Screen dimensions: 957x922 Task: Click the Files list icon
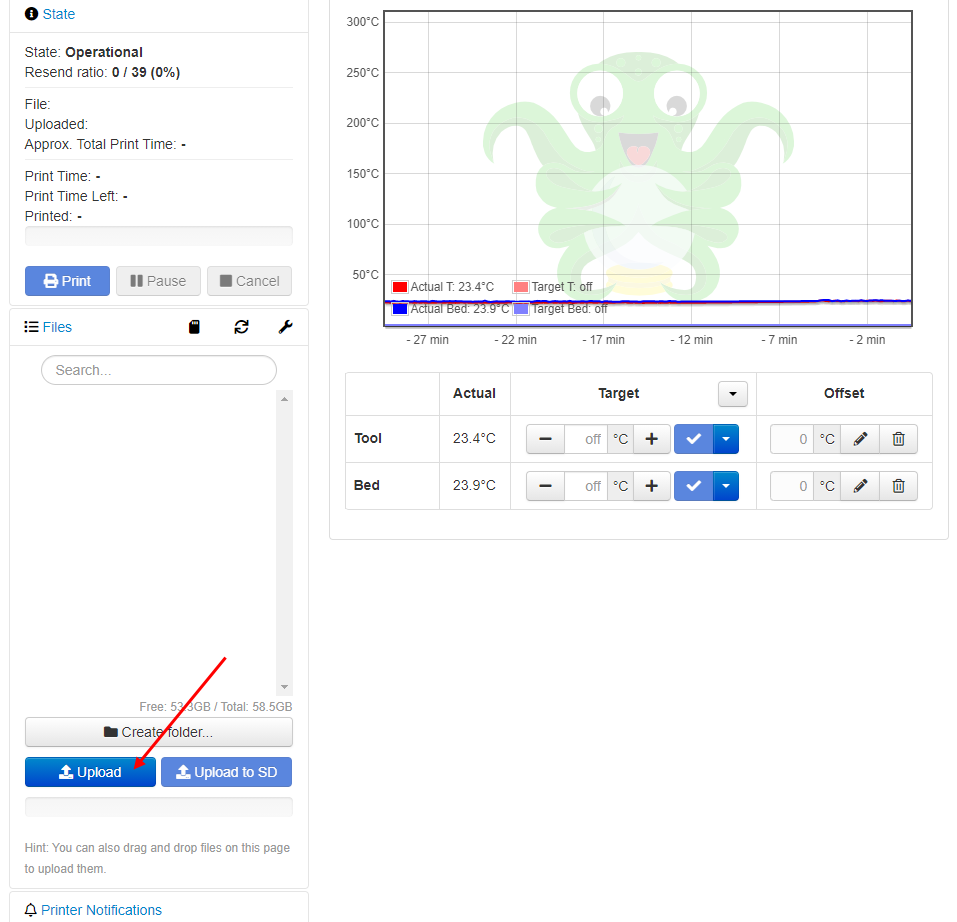[31, 327]
